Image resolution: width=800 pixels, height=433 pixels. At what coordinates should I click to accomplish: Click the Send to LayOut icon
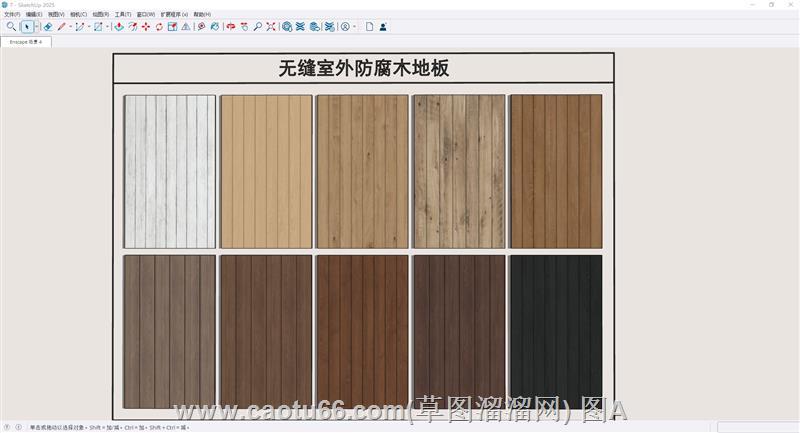click(315, 27)
